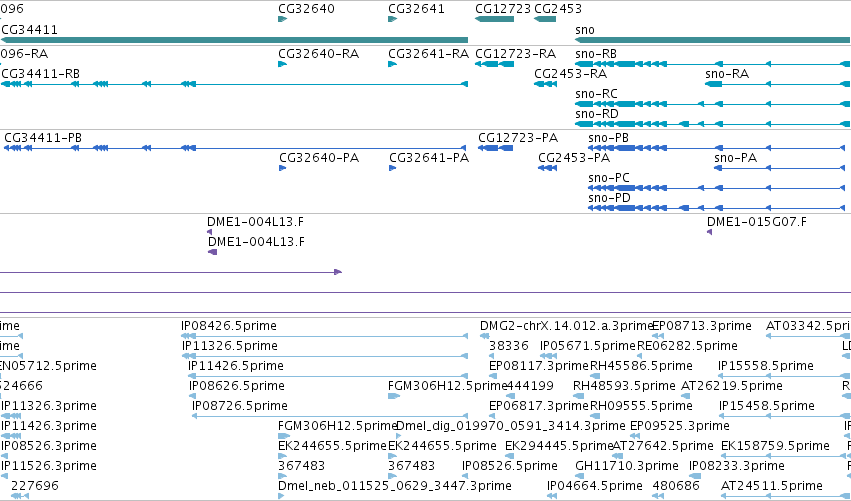Image resolution: width=851 pixels, height=501 pixels.
Task: Pick the sno-RB transcript label
Action: click(x=596, y=54)
